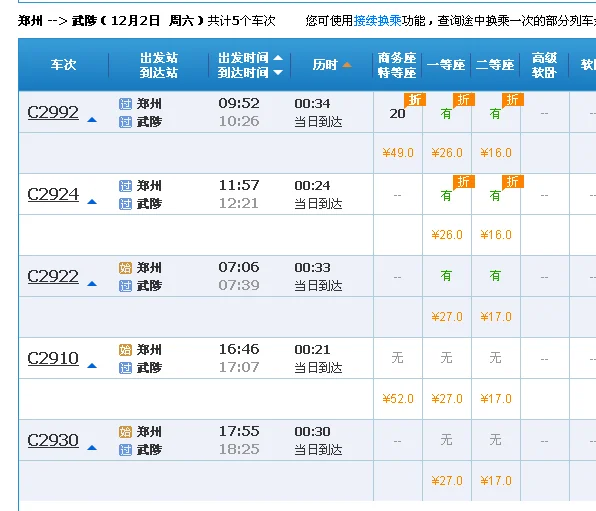Screen dimensions: 596x511
Task: Select first class 有 for C2922
Action: pyautogui.click(x=446, y=276)
